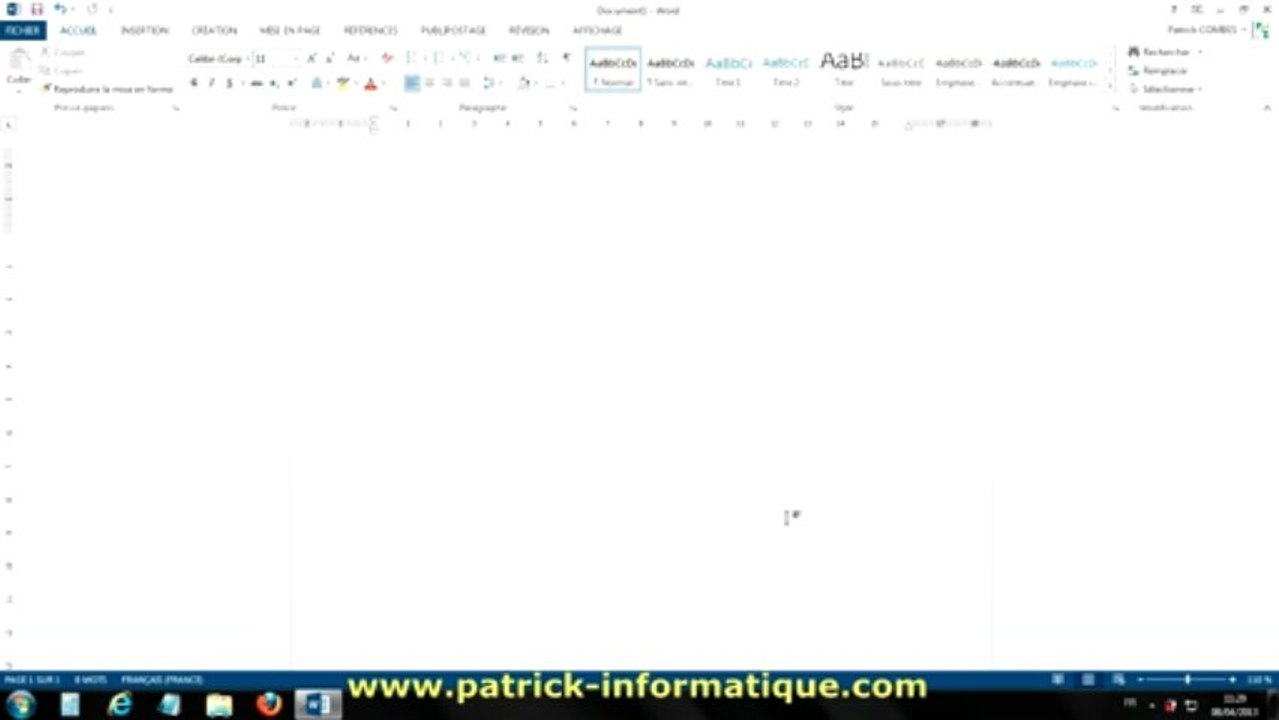Open the PUBLIPOSTAGE ribbon tab
The image size is (1279, 720).
[453, 31]
